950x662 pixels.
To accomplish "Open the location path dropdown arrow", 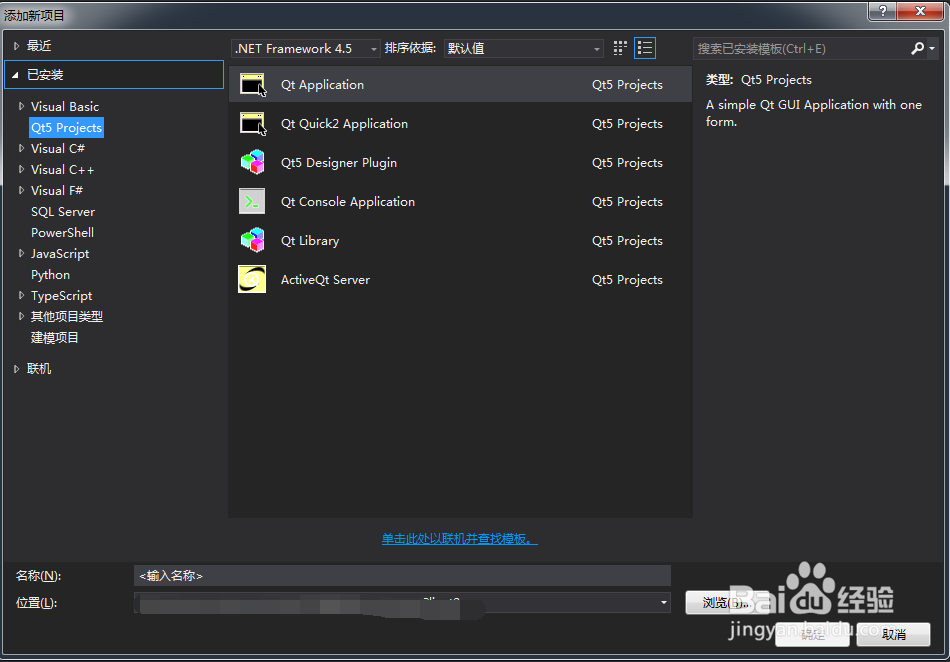I will [663, 603].
